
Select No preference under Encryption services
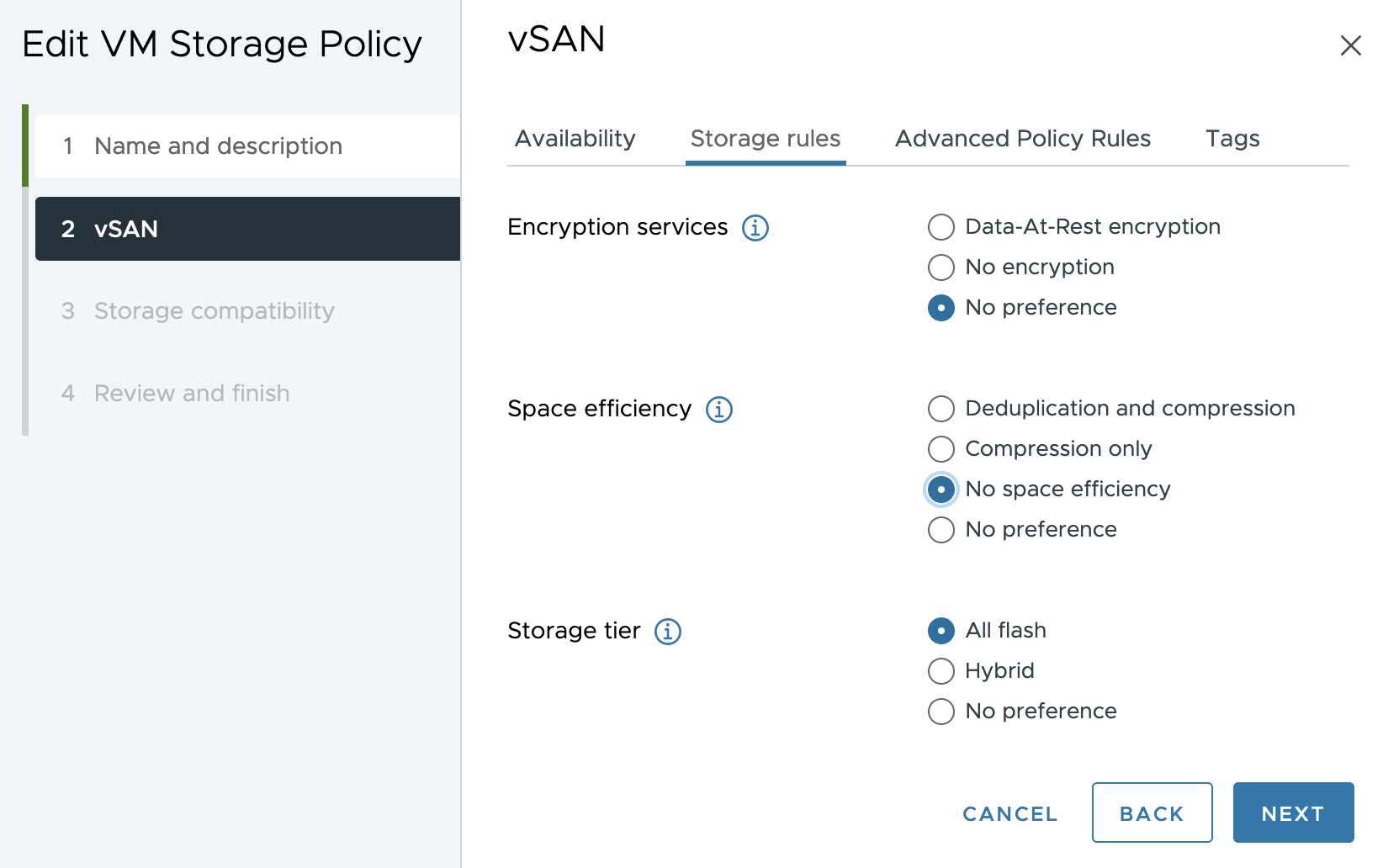(941, 308)
